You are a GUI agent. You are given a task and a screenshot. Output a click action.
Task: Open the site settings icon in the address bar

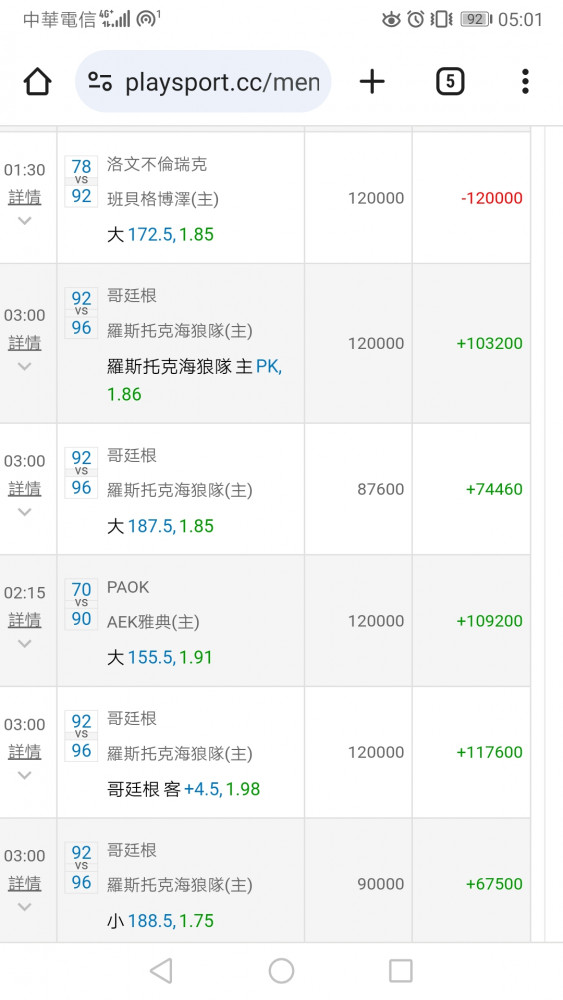[100, 82]
